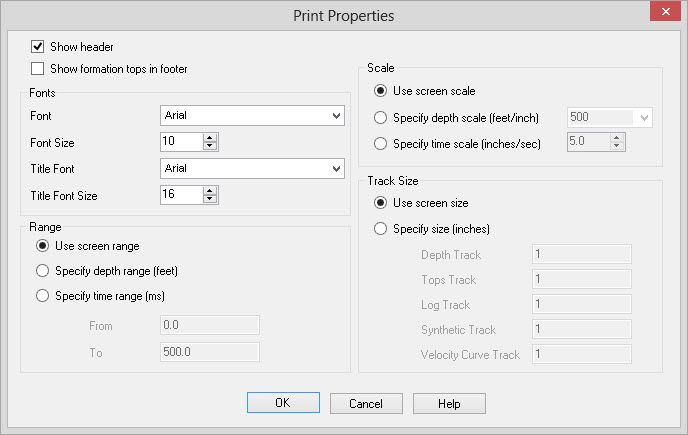Expand the Title Font dropdown
The image size is (688, 435).
[335, 168]
